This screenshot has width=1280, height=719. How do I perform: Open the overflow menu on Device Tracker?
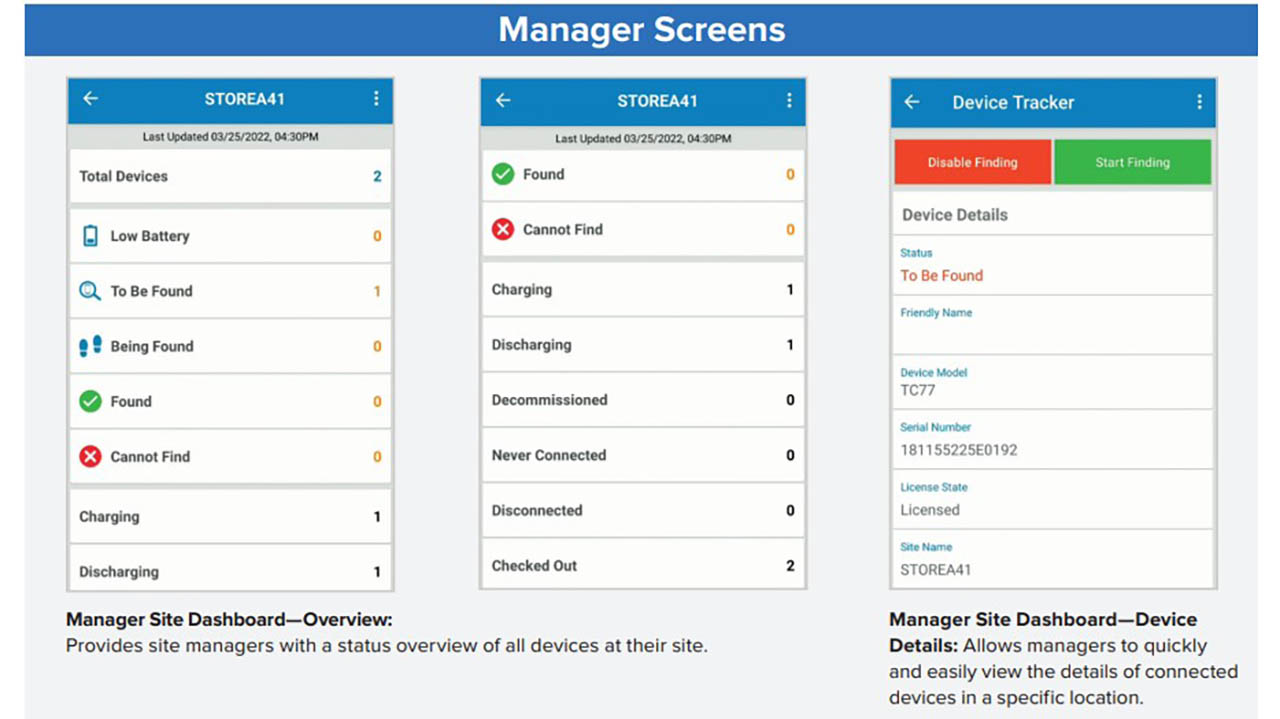click(x=1197, y=102)
